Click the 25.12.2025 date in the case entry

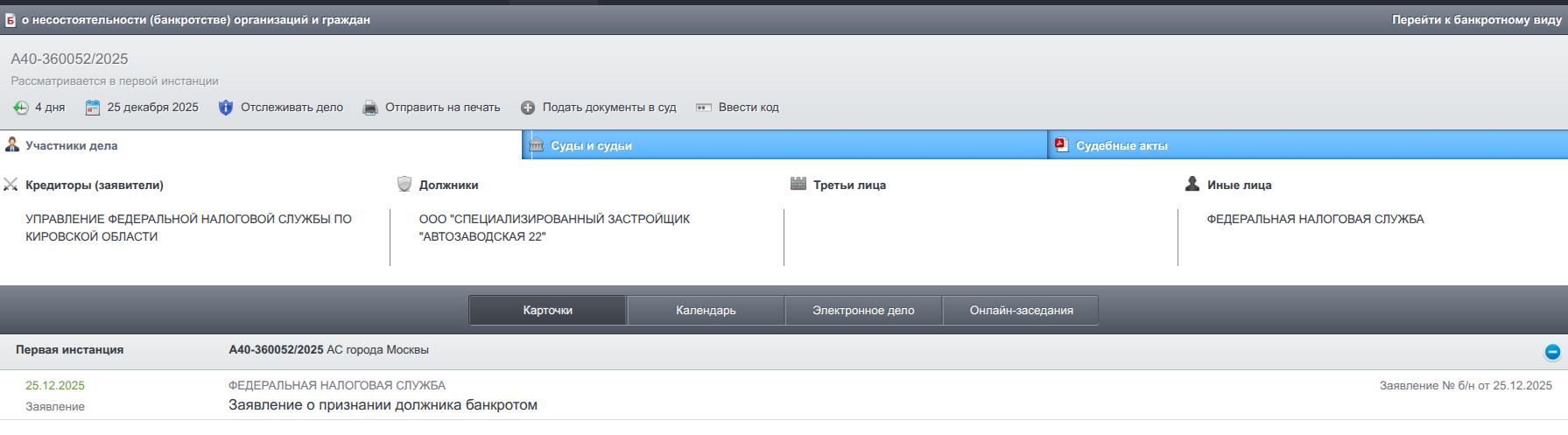click(55, 386)
